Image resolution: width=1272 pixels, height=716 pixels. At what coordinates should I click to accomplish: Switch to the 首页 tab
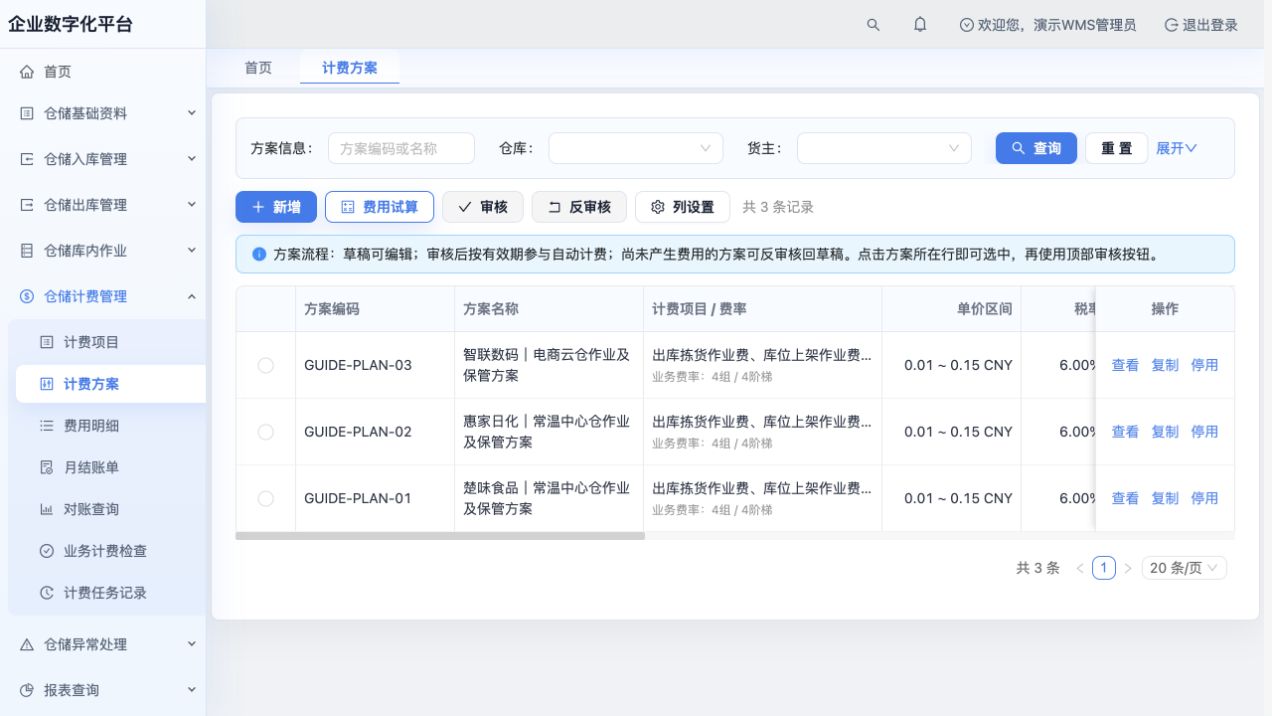[x=258, y=68]
